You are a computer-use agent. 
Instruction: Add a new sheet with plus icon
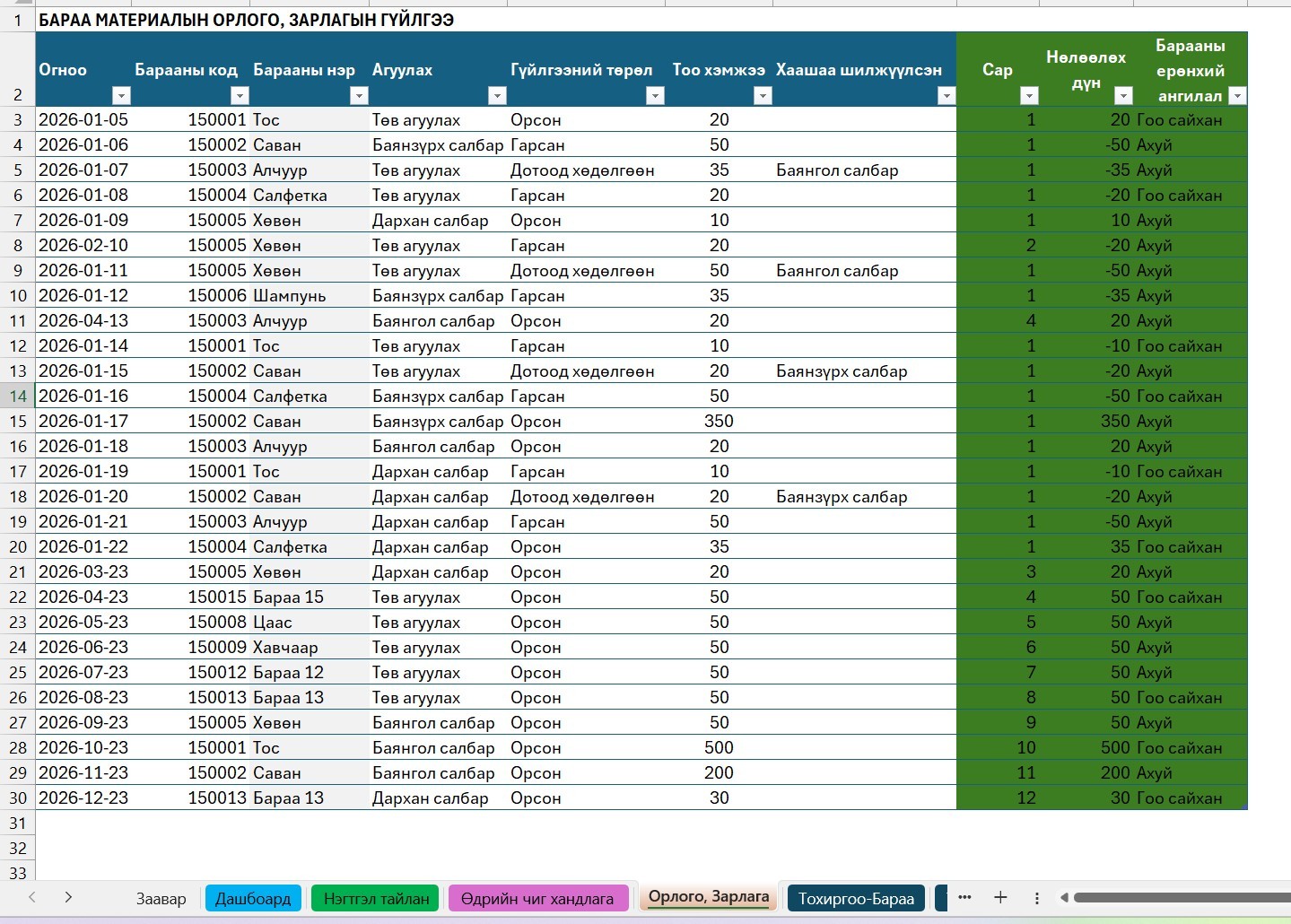(1000, 897)
